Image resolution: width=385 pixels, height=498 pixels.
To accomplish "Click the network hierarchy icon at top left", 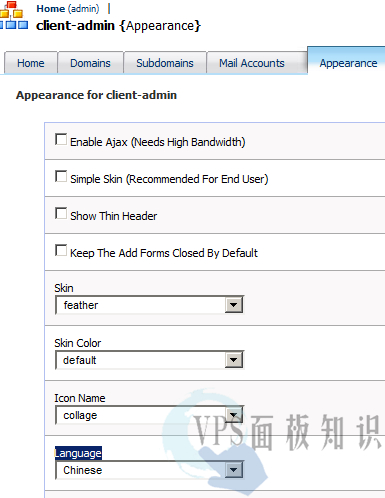I will 13,16.
